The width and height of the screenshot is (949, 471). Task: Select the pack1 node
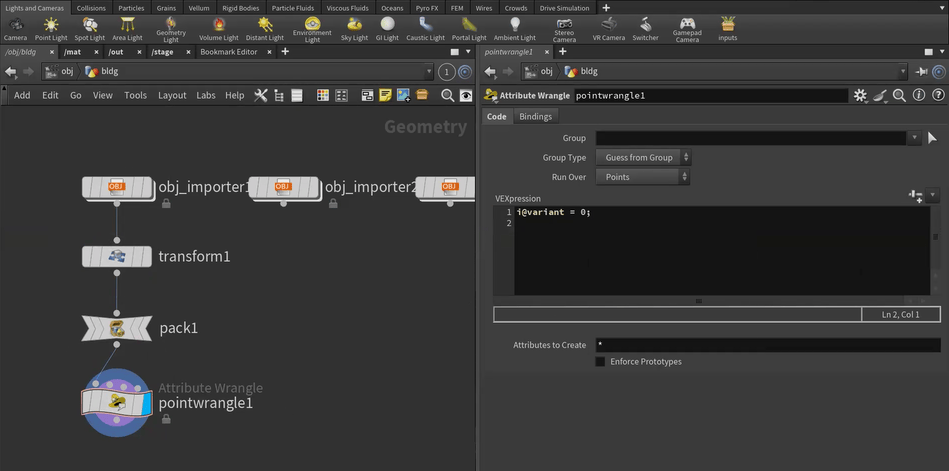pyautogui.click(x=117, y=328)
